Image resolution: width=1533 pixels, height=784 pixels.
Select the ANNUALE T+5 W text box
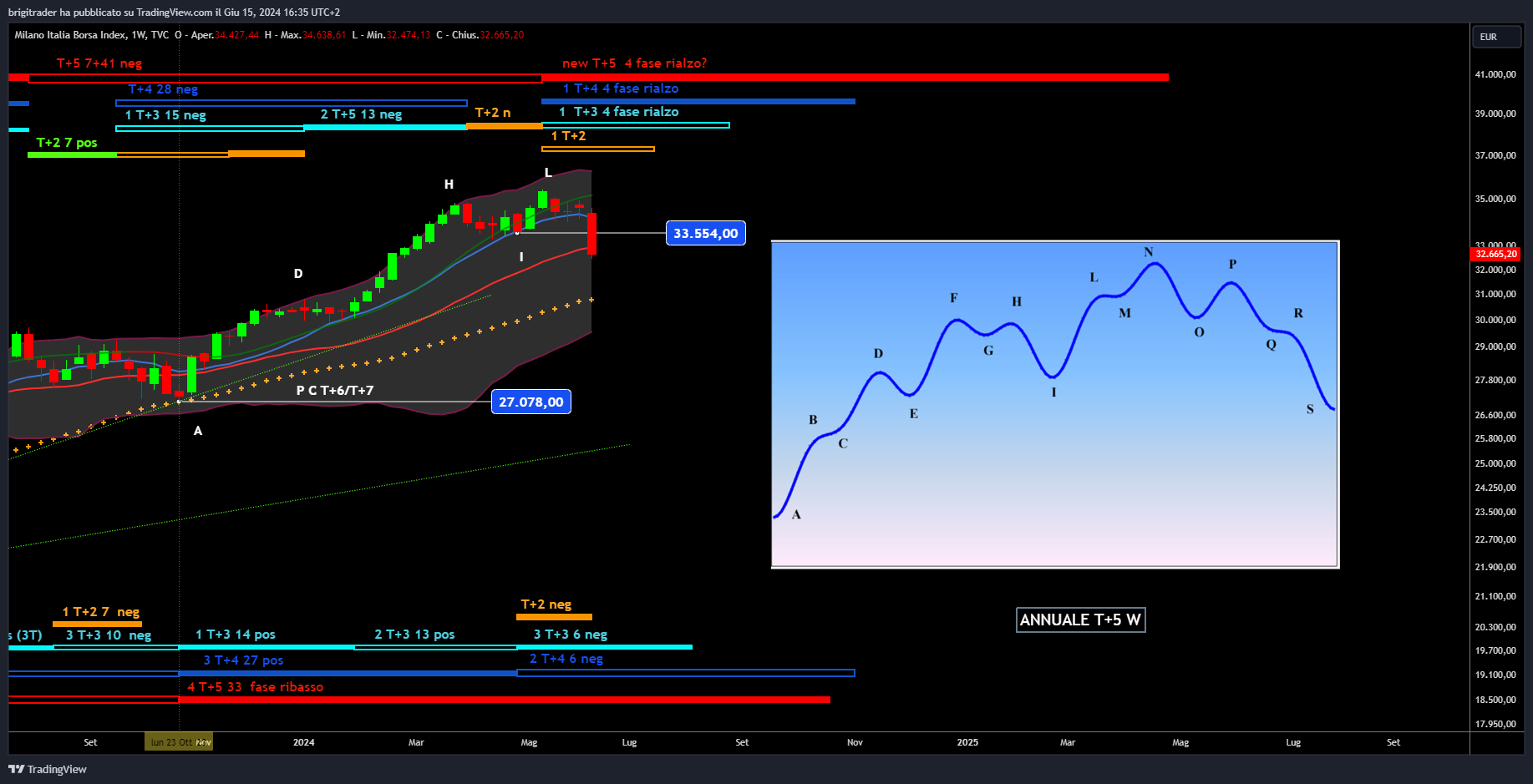coord(1079,620)
